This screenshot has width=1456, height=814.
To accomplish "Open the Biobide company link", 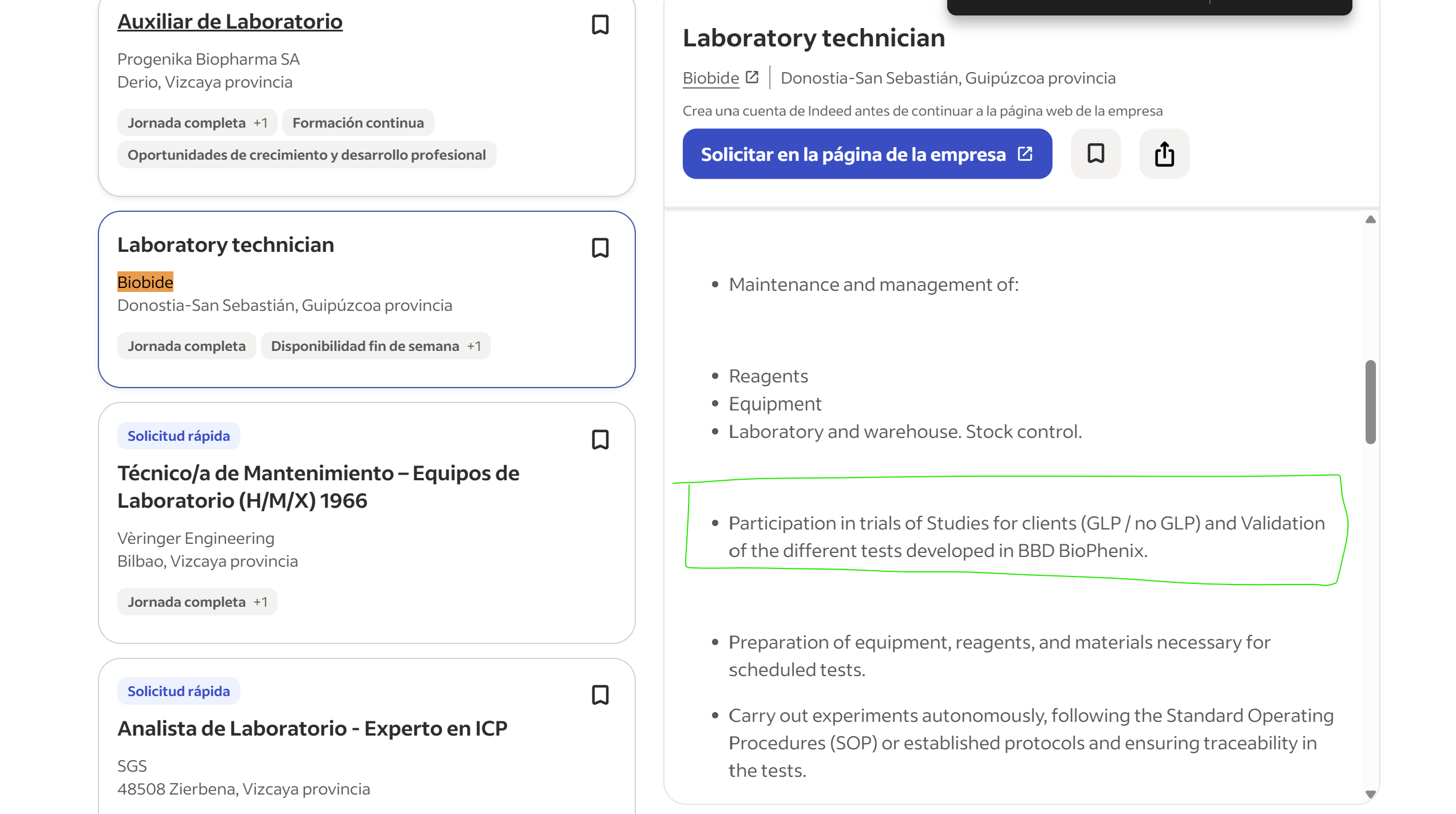I will (711, 78).
